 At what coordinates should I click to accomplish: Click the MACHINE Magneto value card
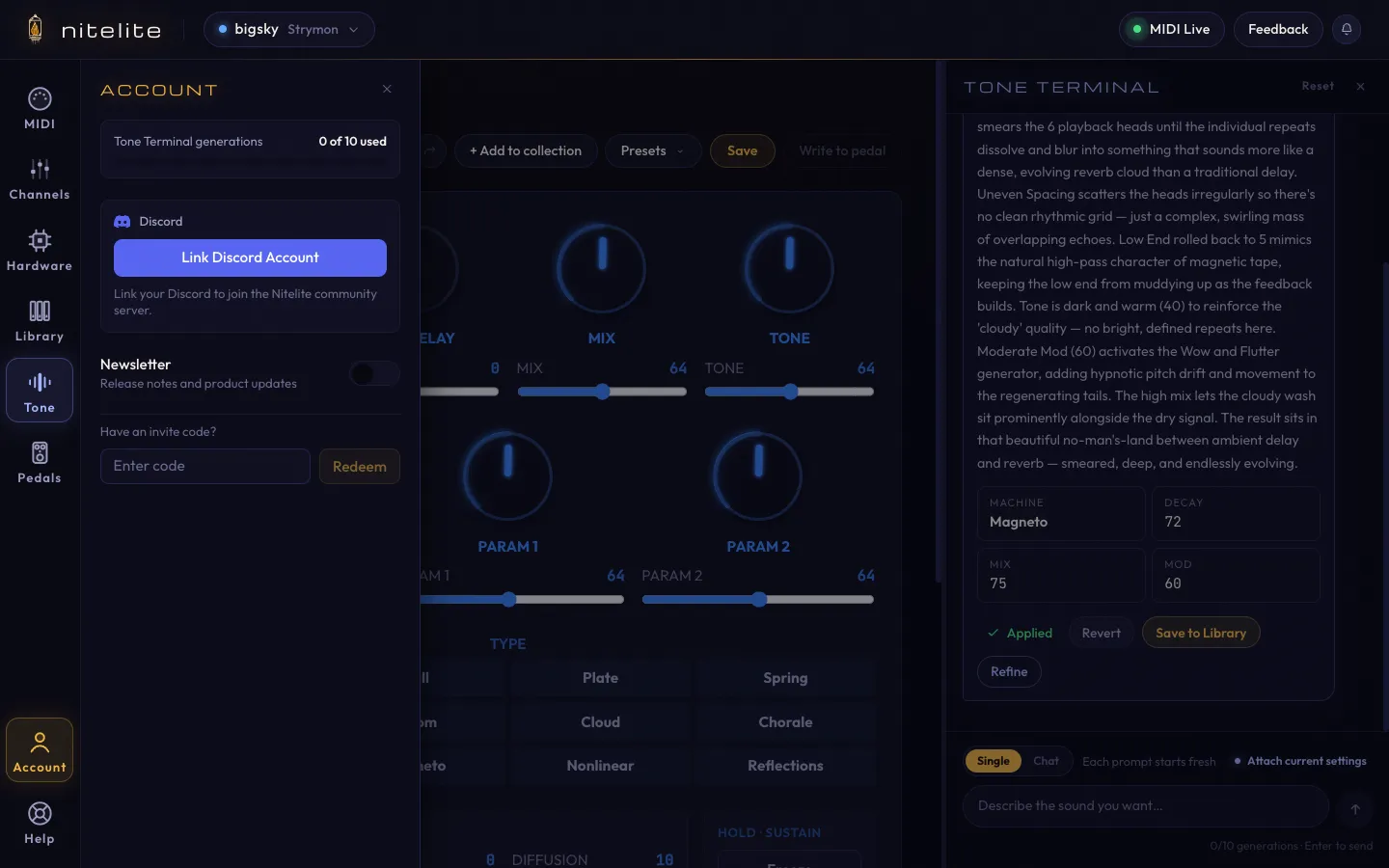tap(1061, 513)
